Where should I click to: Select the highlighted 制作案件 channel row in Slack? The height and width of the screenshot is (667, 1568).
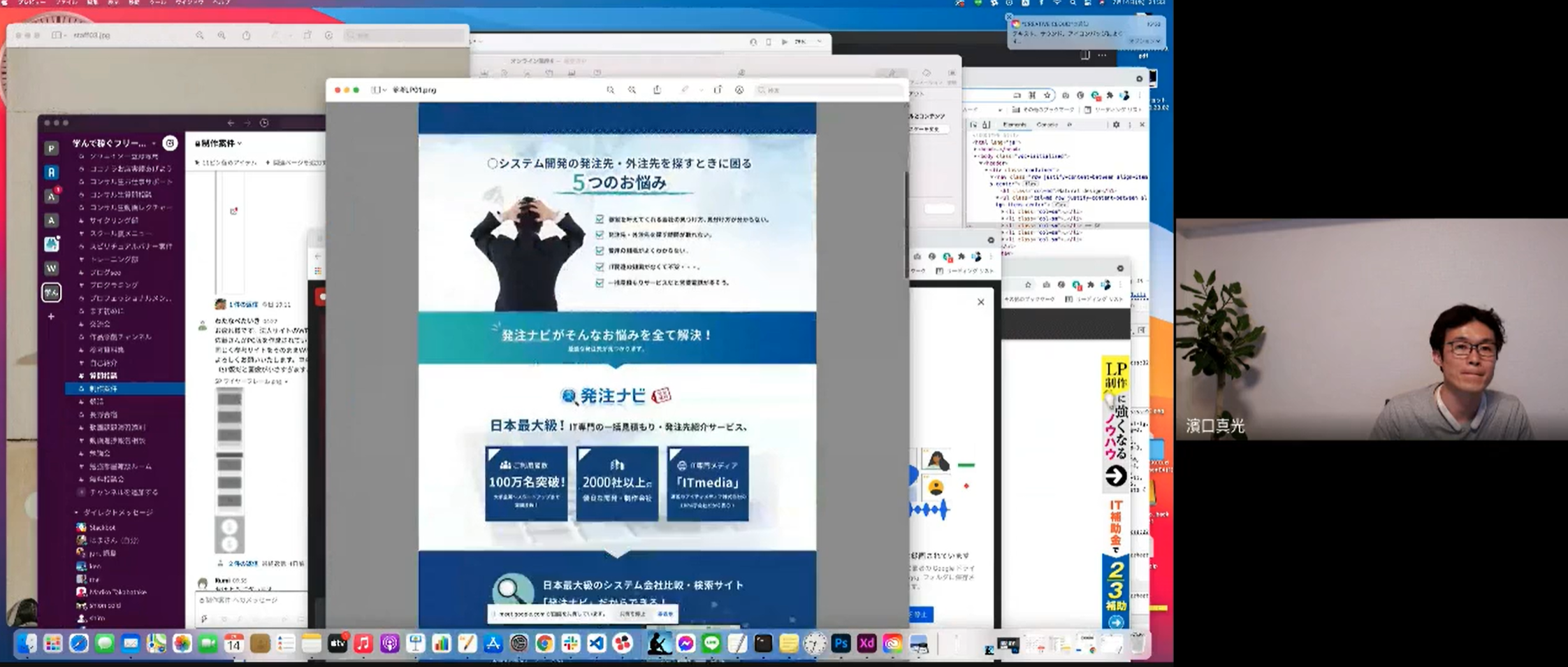click(x=126, y=389)
